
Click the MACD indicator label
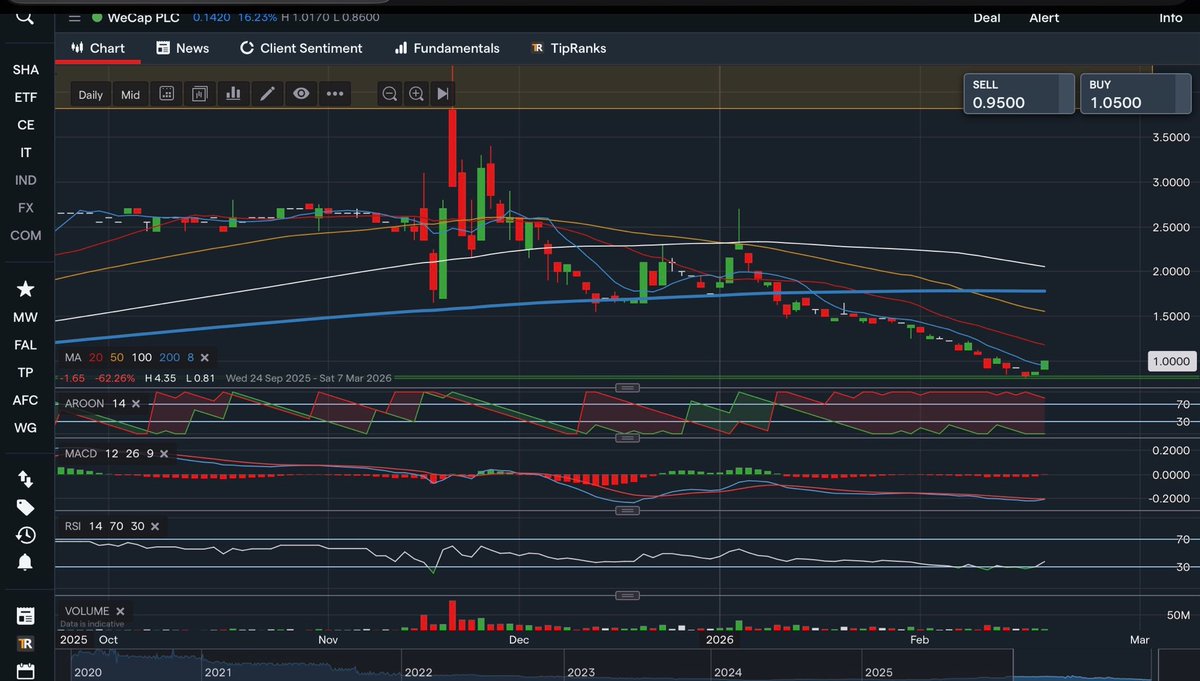[81, 453]
